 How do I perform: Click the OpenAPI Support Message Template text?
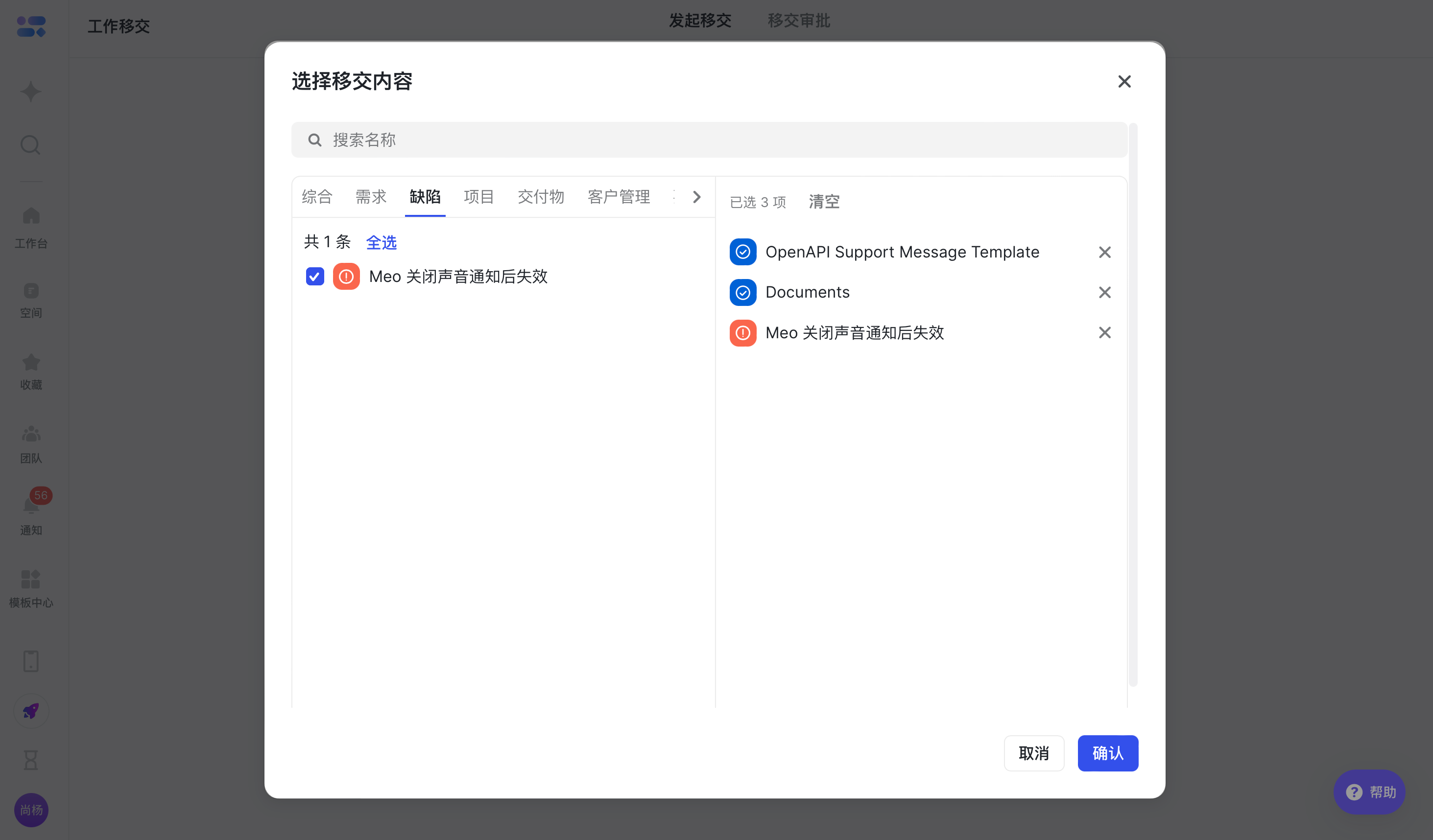(903, 252)
